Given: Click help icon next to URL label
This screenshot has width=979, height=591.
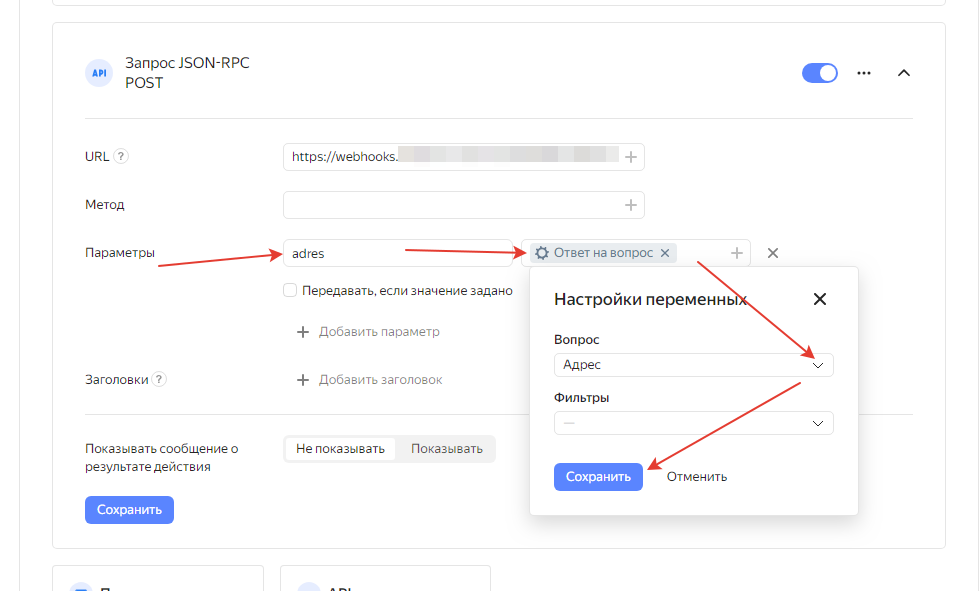Looking at the screenshot, I should click(x=121, y=157).
